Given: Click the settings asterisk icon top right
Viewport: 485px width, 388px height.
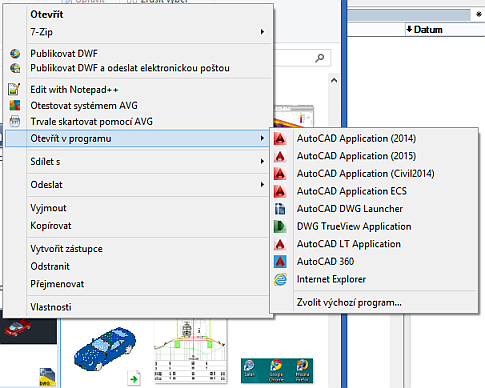Looking at the screenshot, I should (x=479, y=14).
